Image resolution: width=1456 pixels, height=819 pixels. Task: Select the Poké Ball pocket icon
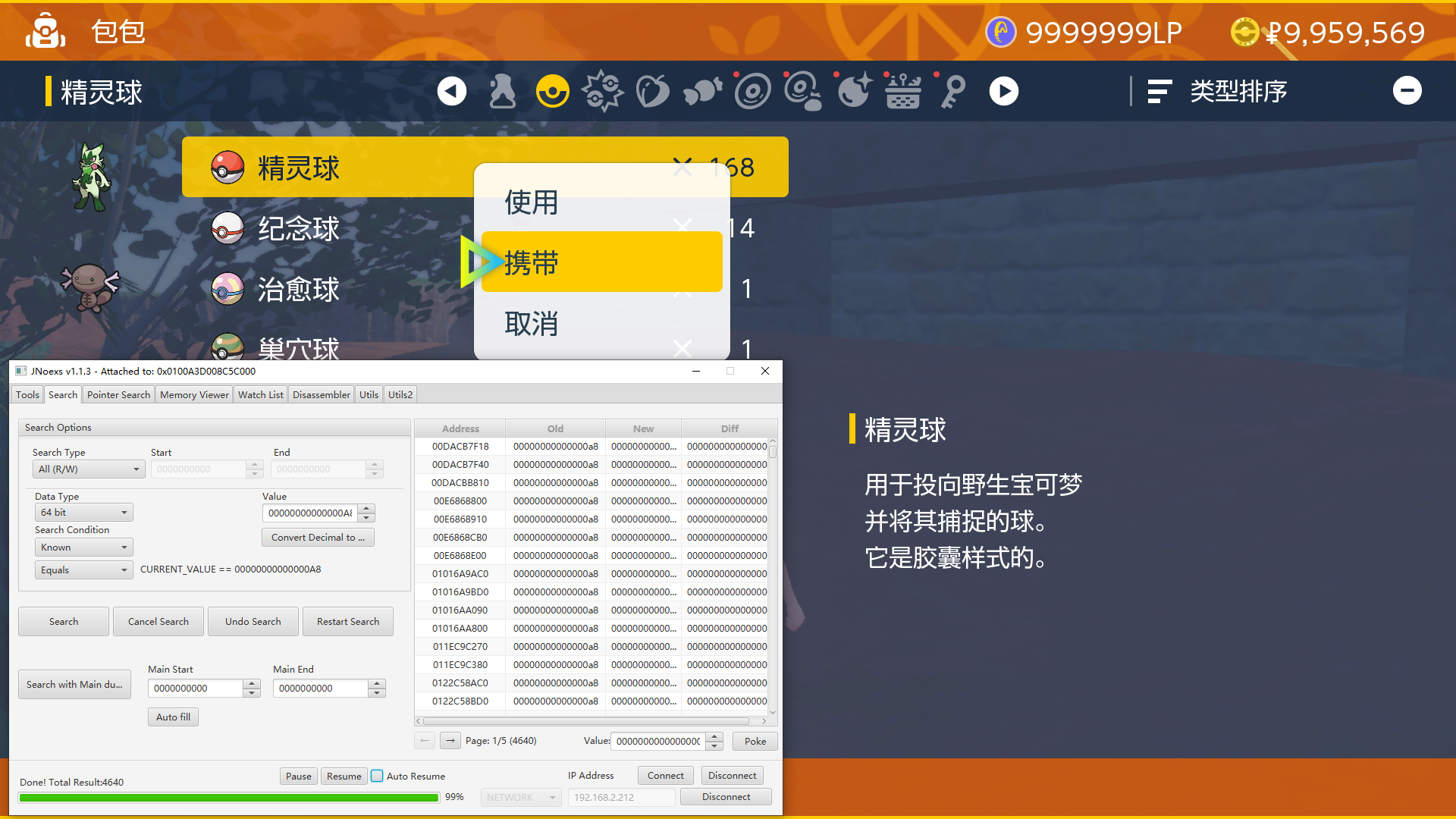pos(553,92)
